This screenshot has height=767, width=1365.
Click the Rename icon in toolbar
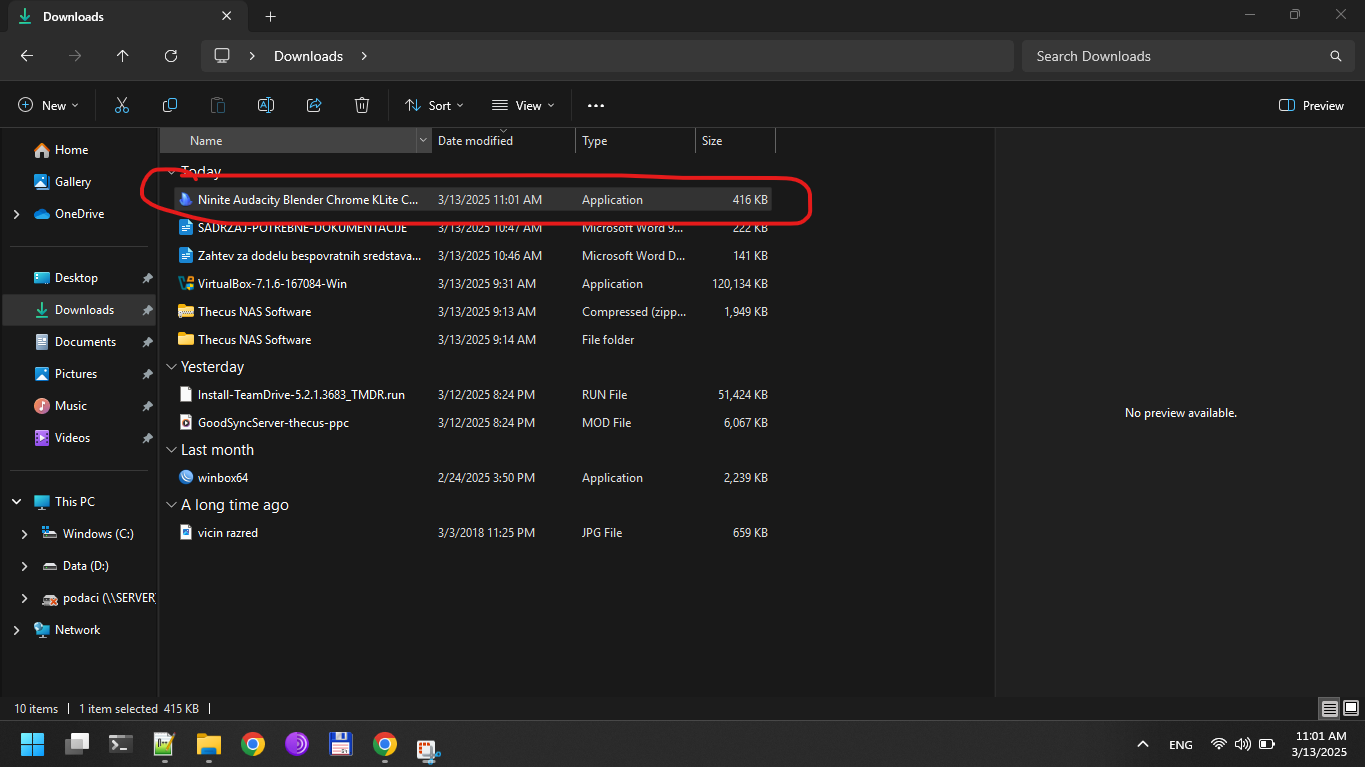tap(266, 105)
